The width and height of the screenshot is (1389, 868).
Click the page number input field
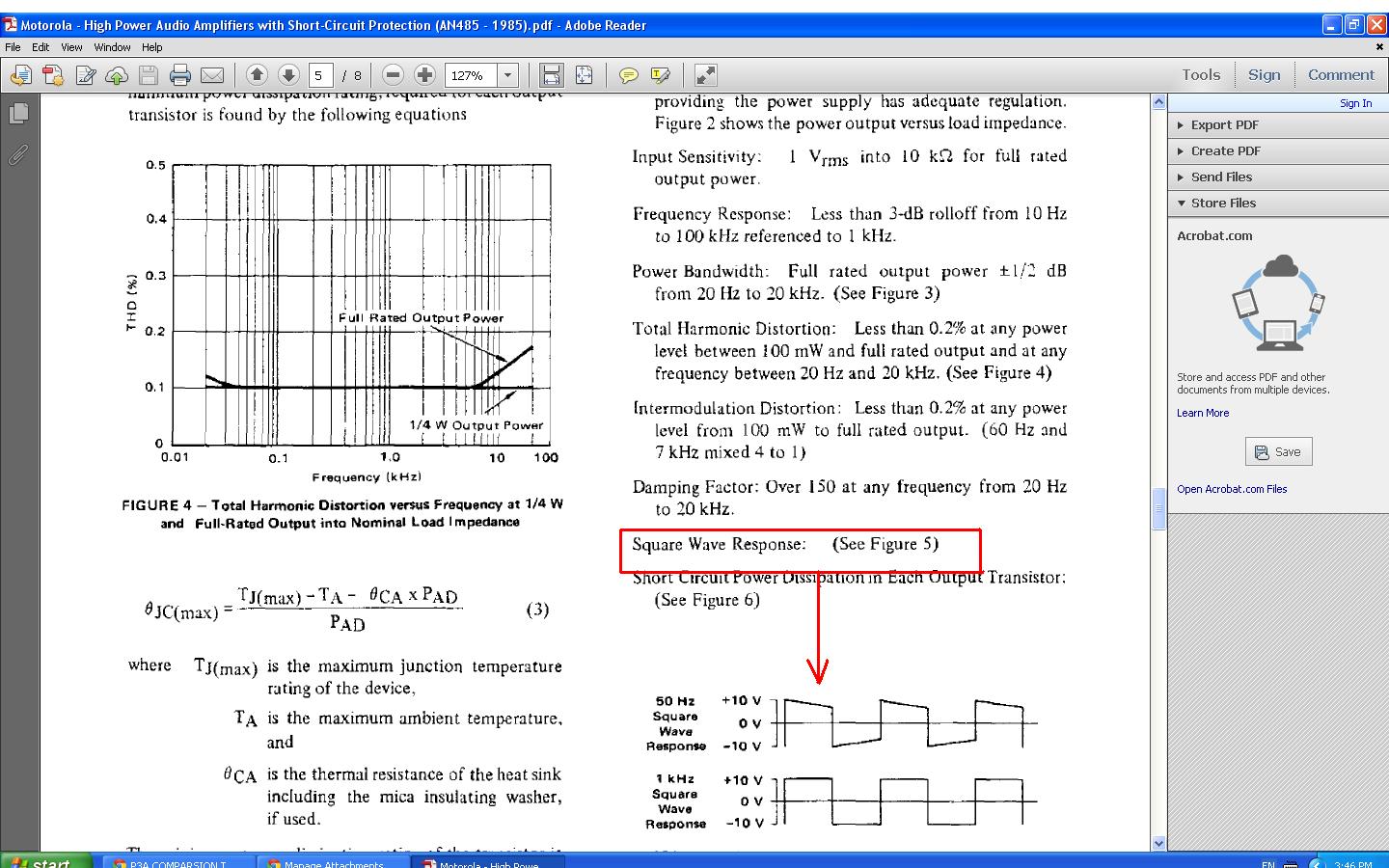(321, 75)
